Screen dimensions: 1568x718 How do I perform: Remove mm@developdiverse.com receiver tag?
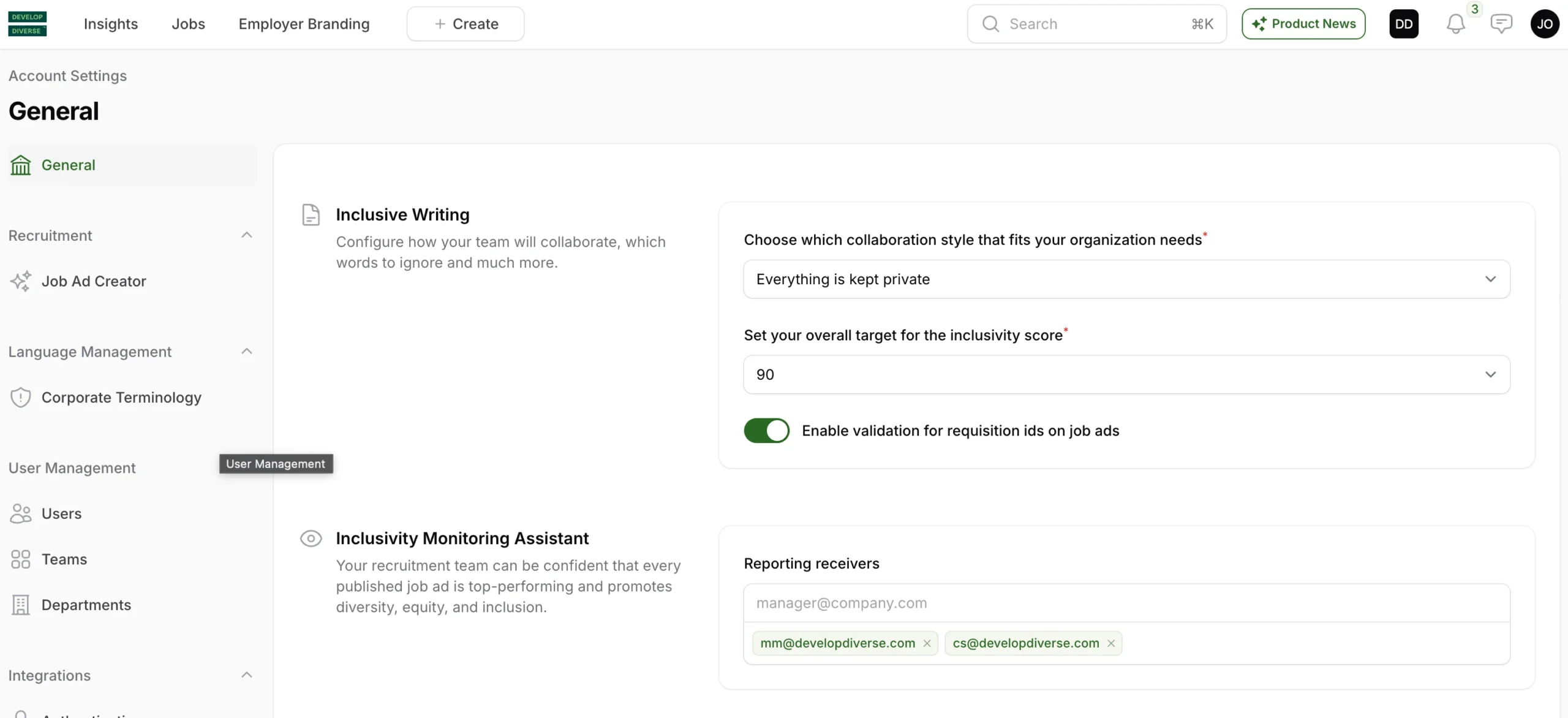tap(927, 643)
